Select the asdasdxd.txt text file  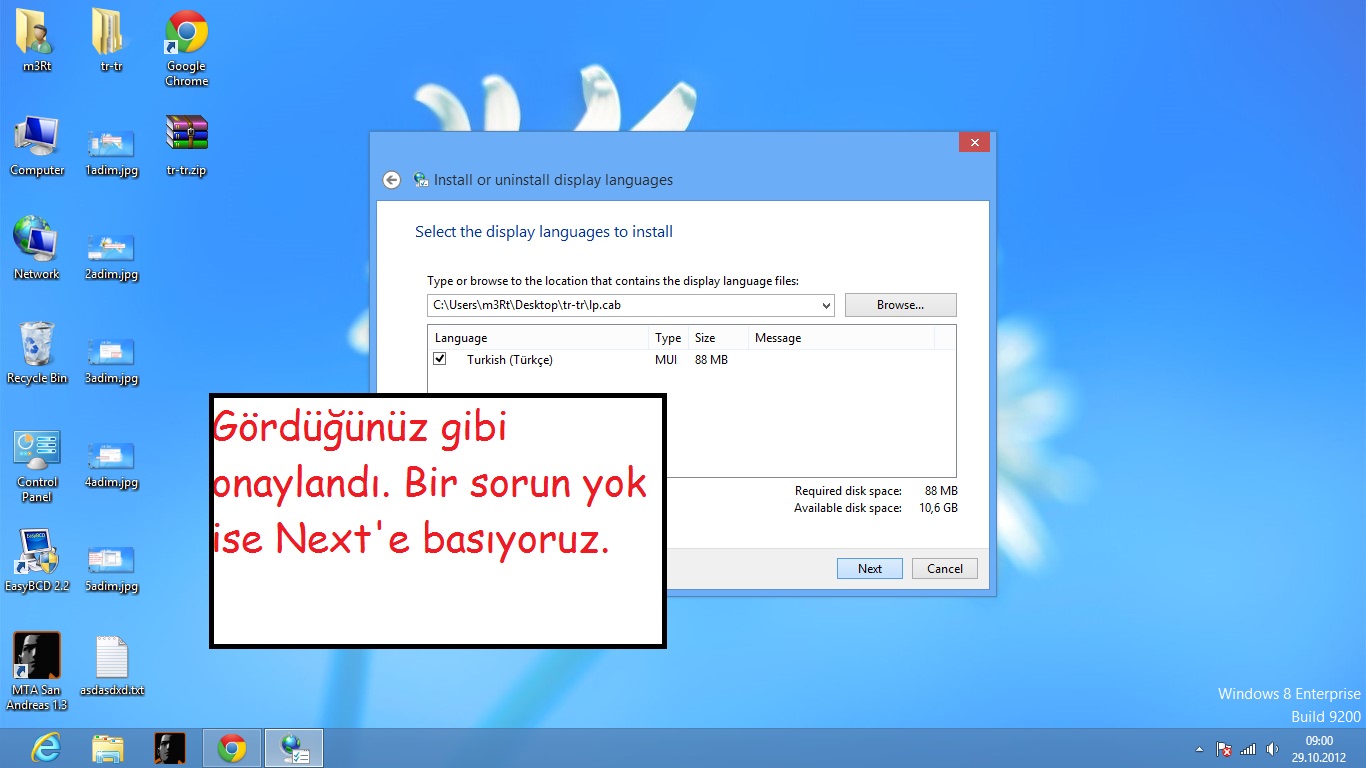[111, 665]
